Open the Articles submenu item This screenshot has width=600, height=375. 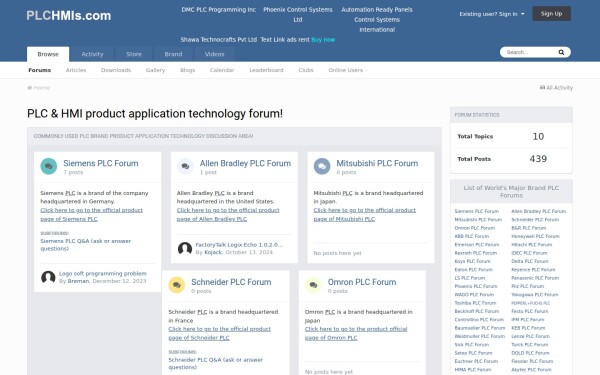76,70
